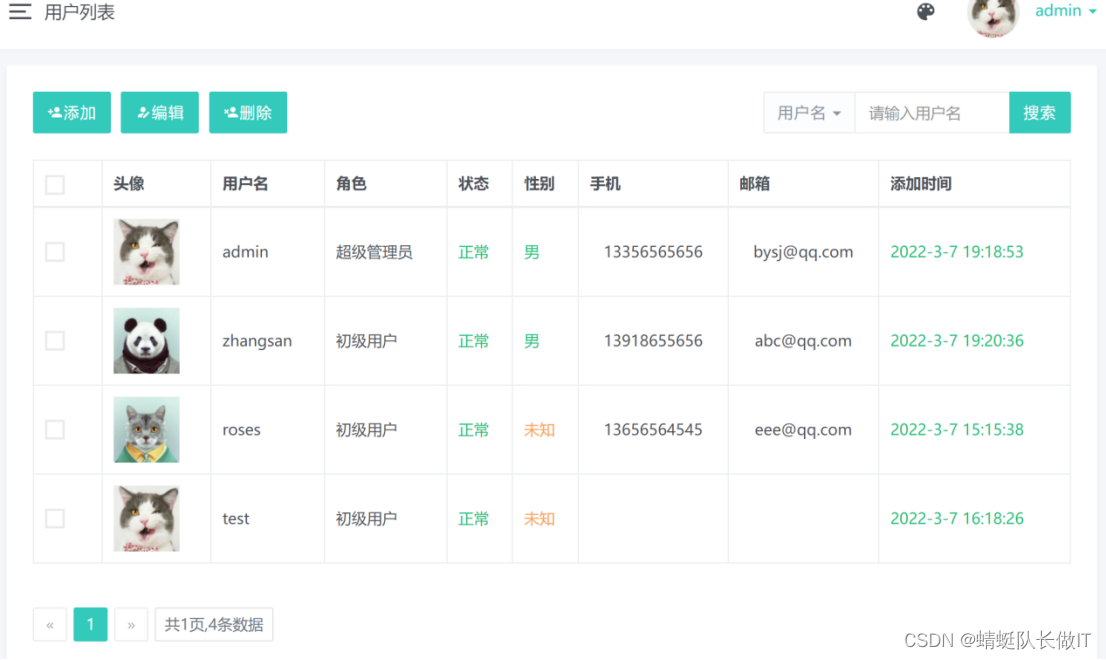Click the username cell 'admin' in table
The height and width of the screenshot is (660, 1106).
coord(245,252)
